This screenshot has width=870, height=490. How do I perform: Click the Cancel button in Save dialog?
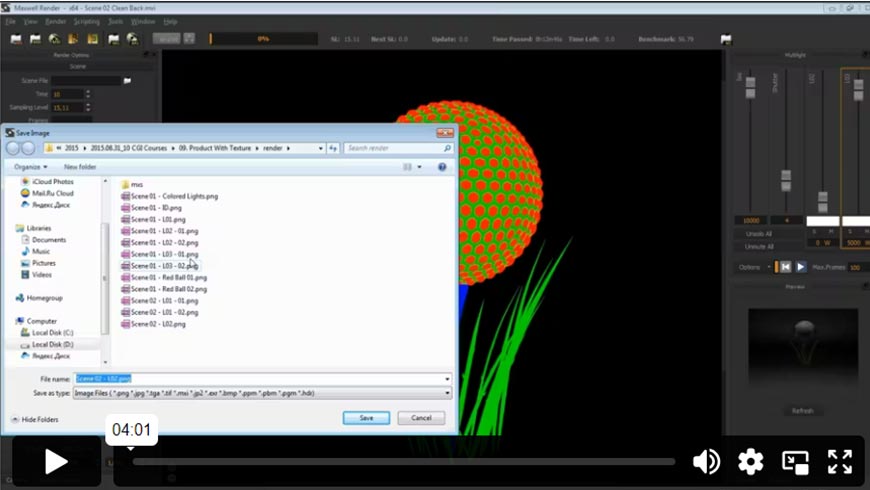(421, 418)
